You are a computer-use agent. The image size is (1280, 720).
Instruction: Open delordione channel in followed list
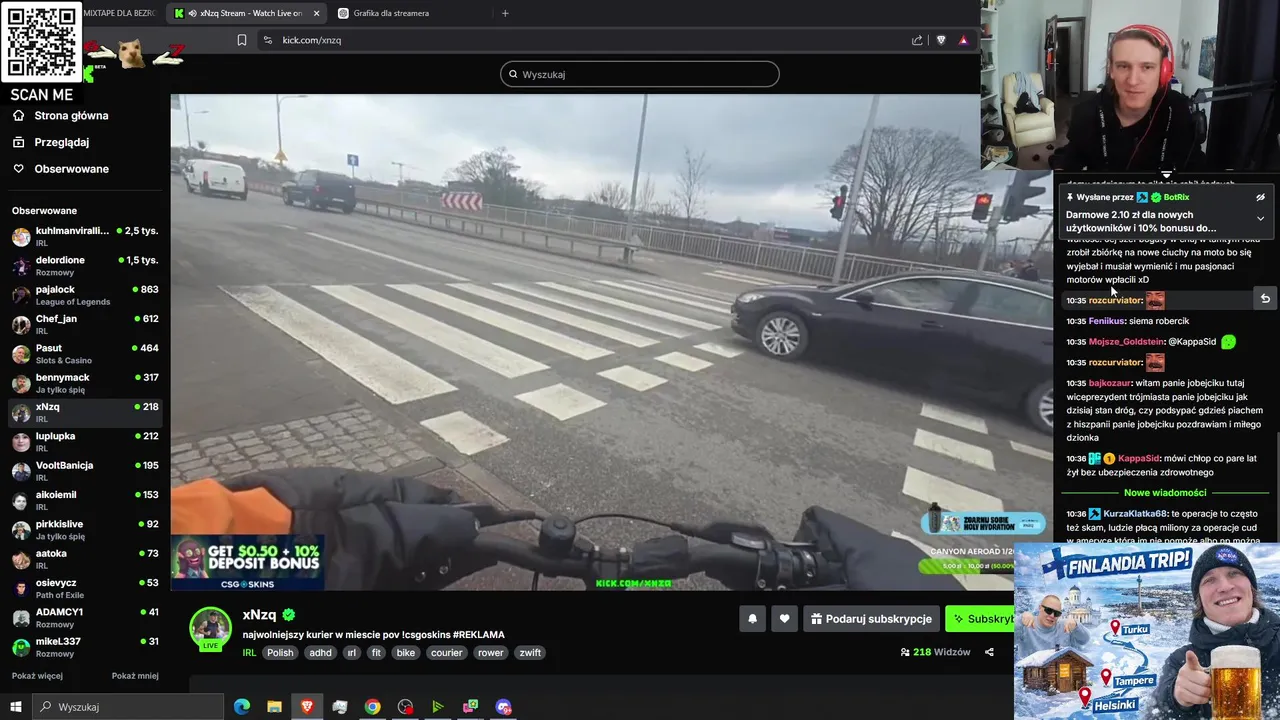tap(85, 266)
